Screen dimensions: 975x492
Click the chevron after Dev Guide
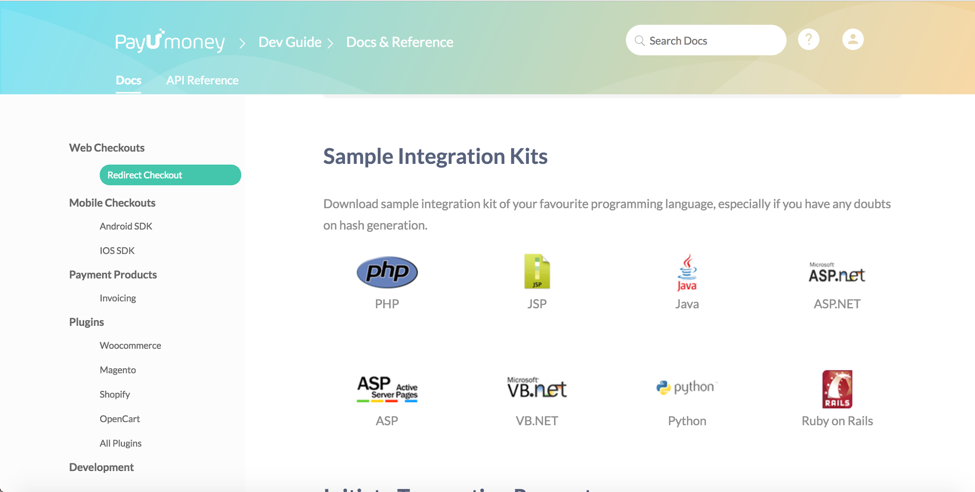pyautogui.click(x=330, y=43)
